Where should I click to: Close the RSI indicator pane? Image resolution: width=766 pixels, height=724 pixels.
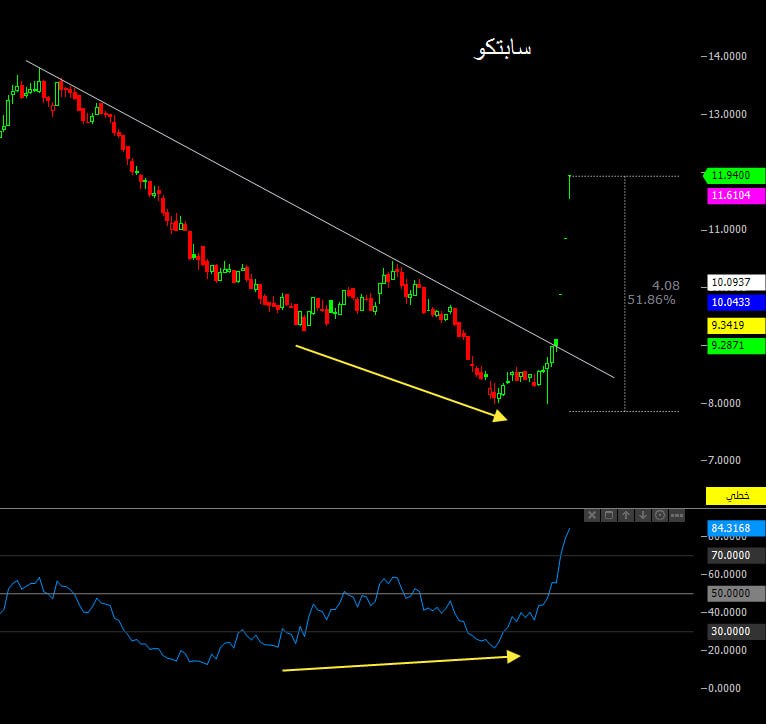(592, 515)
